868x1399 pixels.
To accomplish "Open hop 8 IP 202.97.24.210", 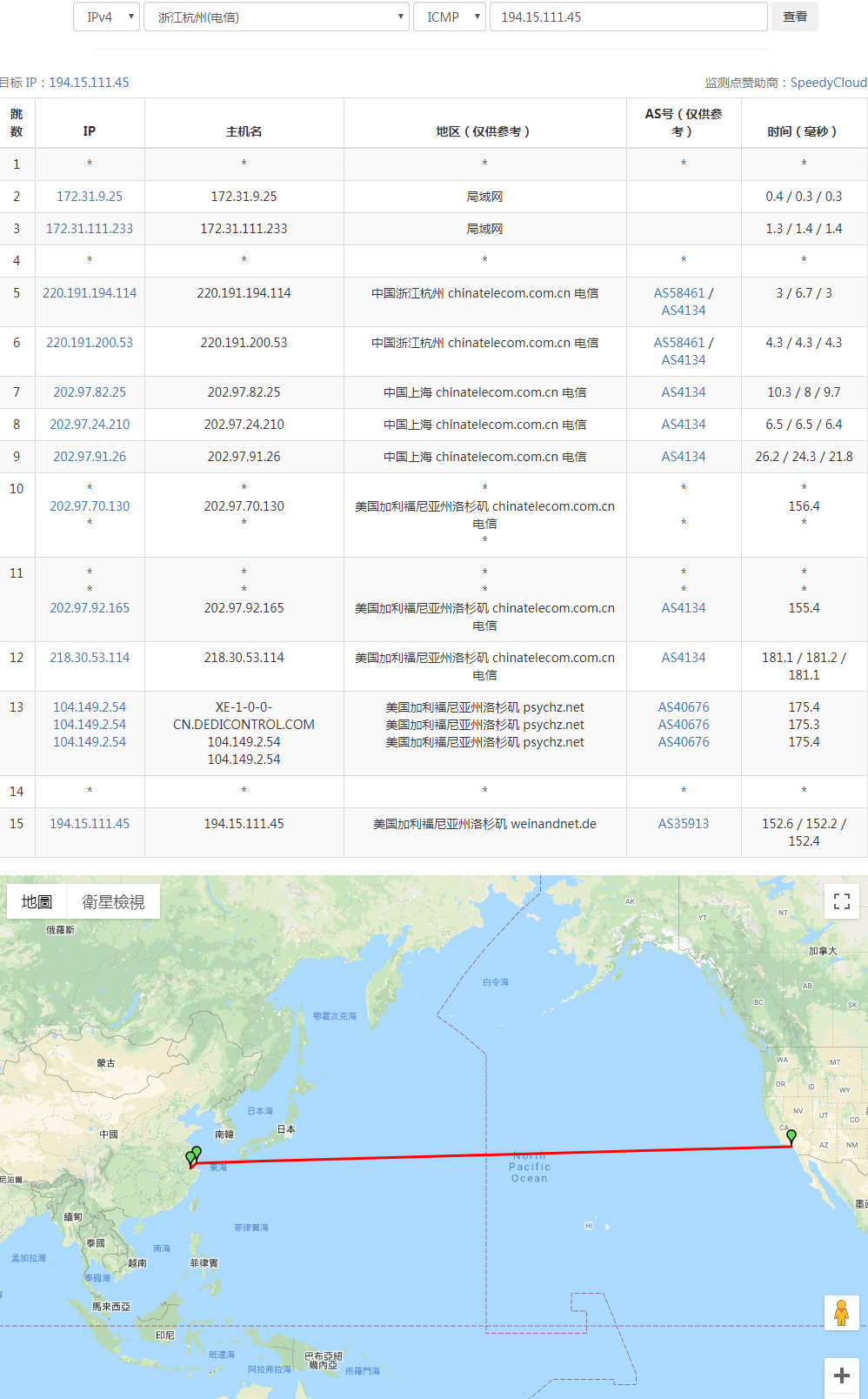I will [x=90, y=425].
